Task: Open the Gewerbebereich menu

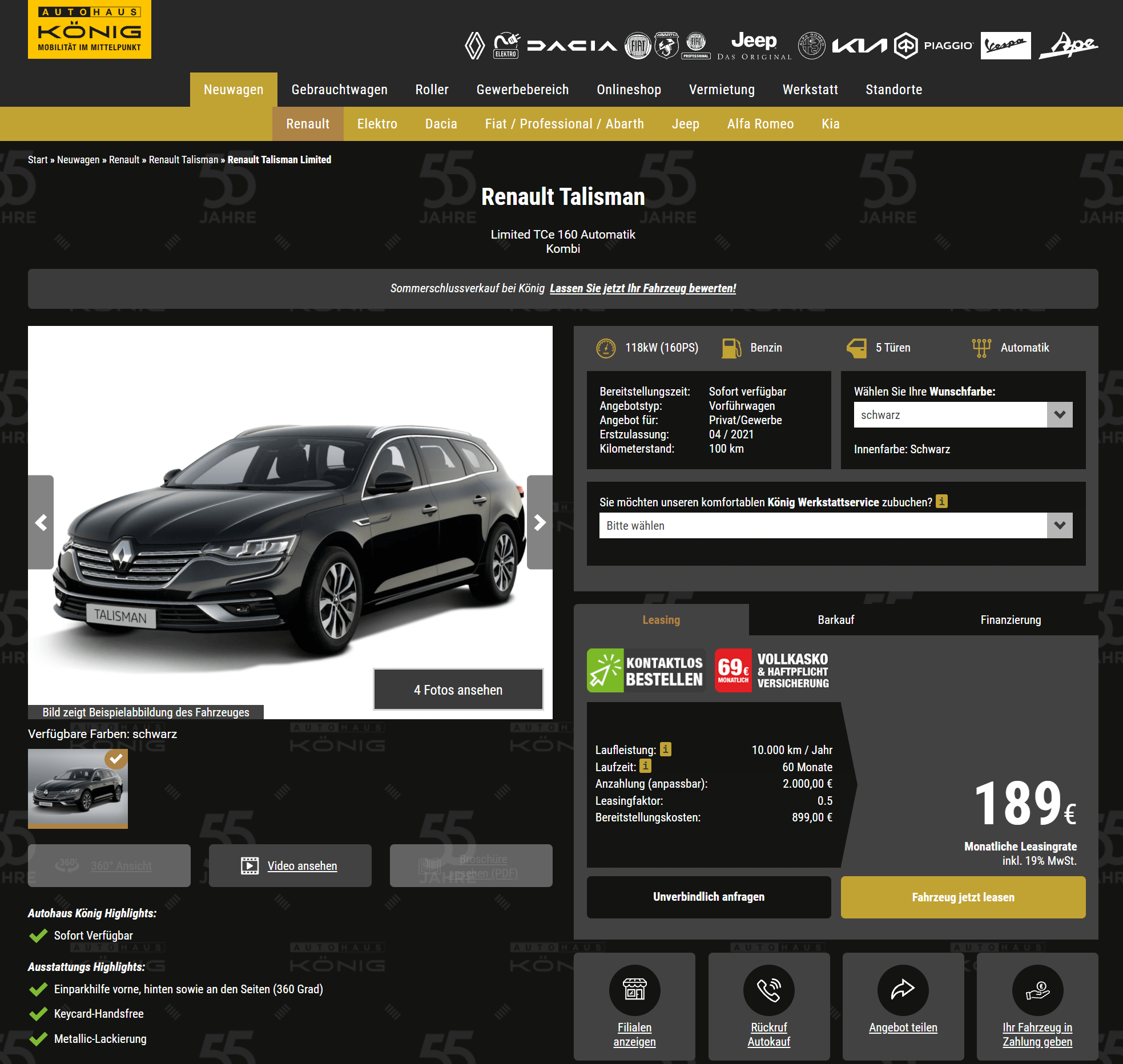Action: [x=522, y=90]
